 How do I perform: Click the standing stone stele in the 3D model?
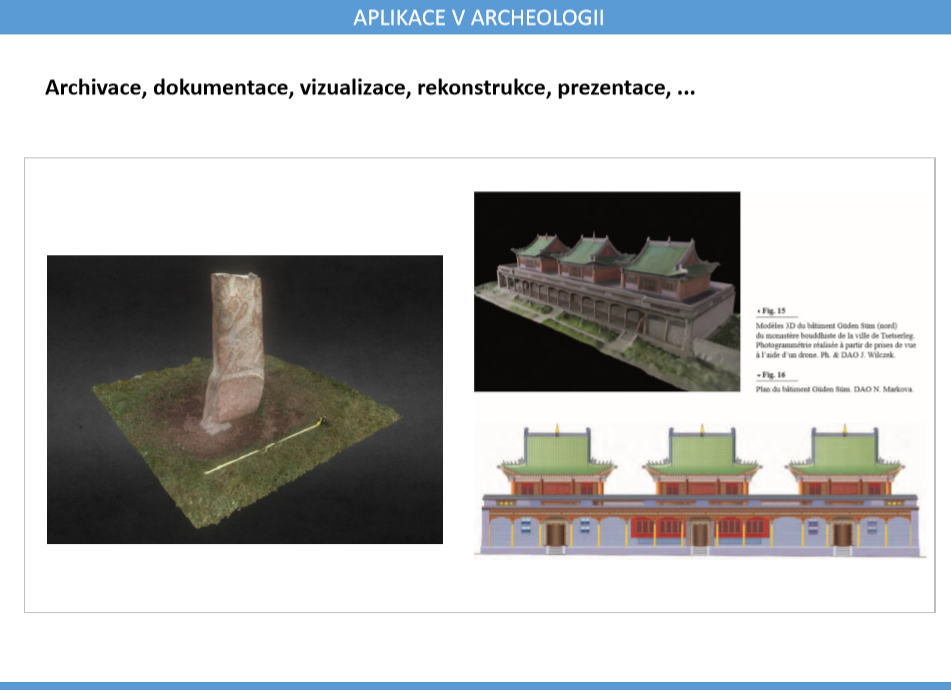pyautogui.click(x=235, y=350)
